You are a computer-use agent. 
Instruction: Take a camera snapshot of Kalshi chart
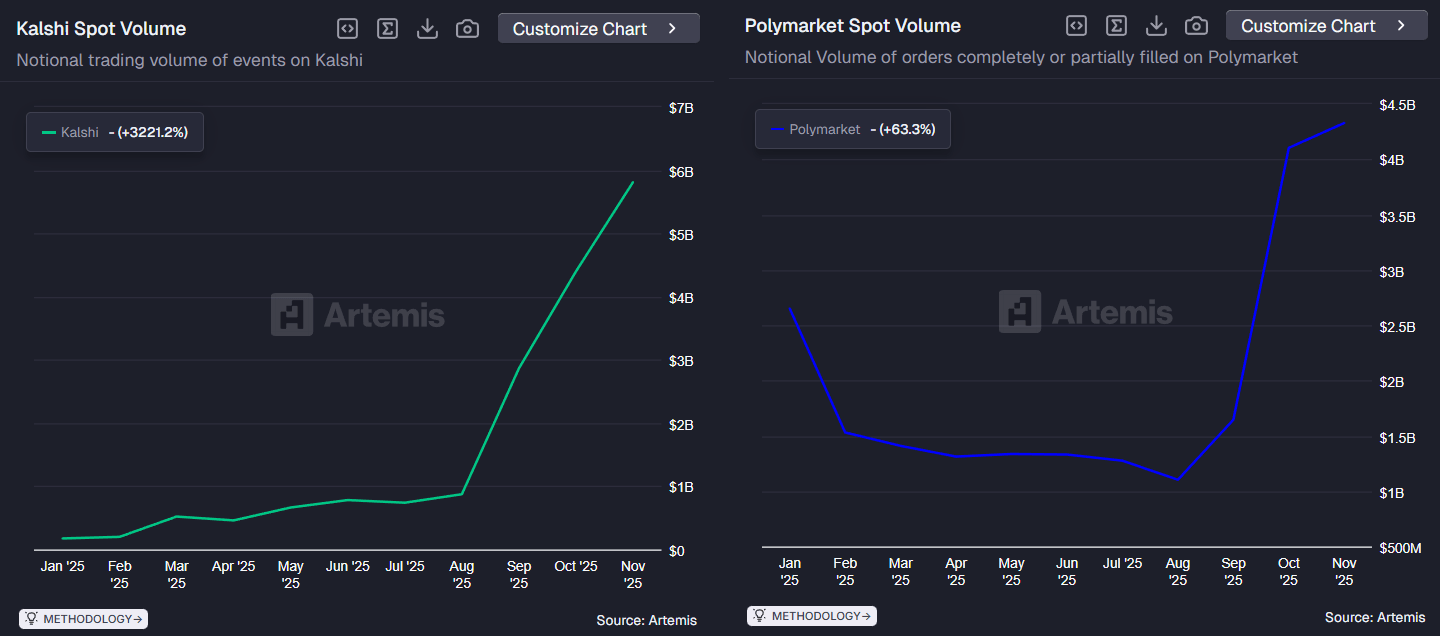pyautogui.click(x=467, y=29)
